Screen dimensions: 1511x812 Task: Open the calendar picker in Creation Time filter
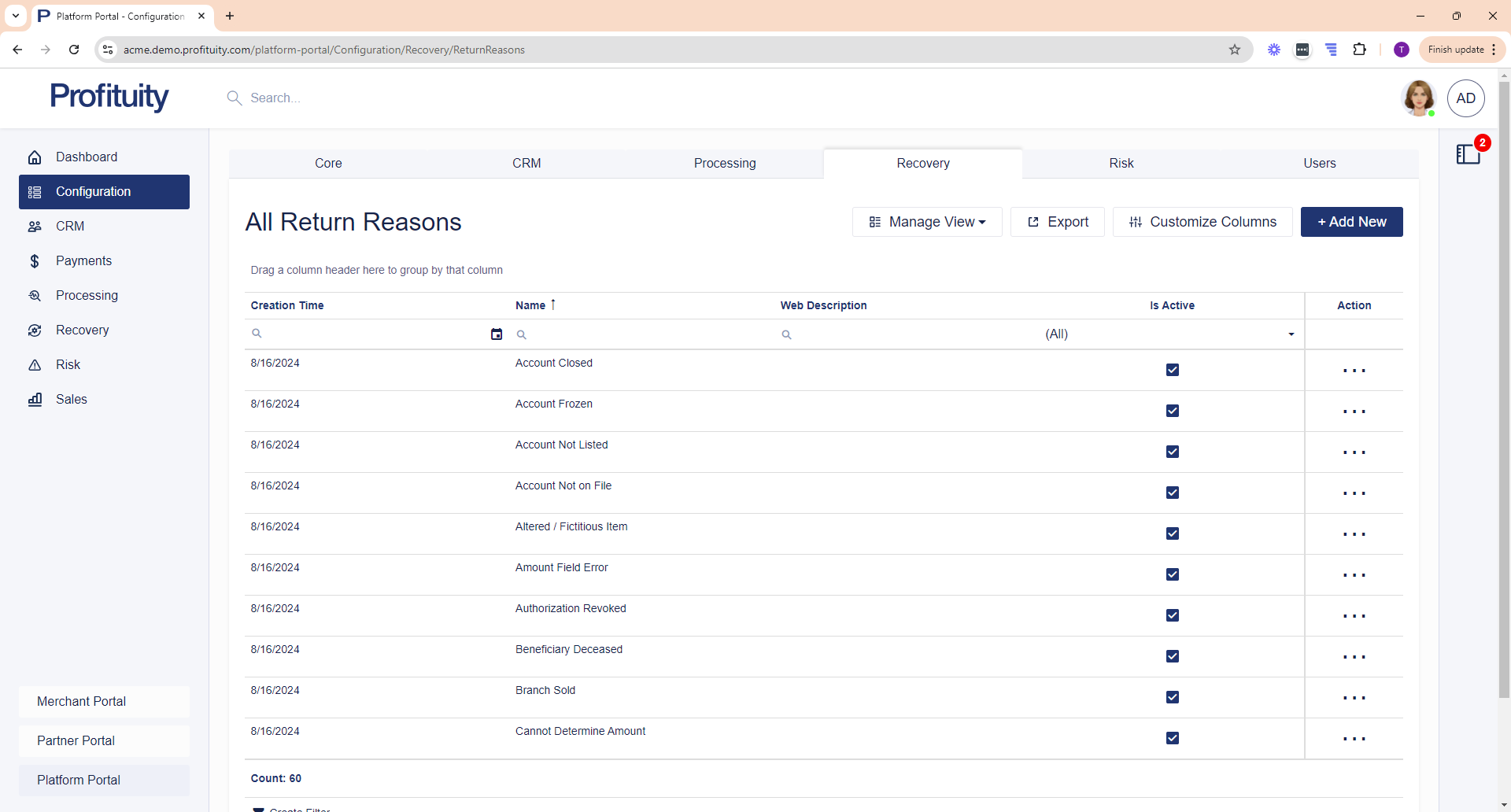pos(497,334)
